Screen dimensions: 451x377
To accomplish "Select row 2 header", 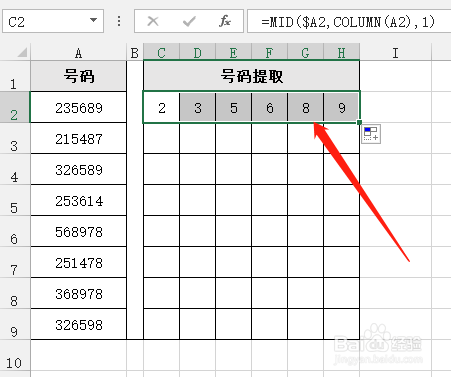I will (15, 107).
